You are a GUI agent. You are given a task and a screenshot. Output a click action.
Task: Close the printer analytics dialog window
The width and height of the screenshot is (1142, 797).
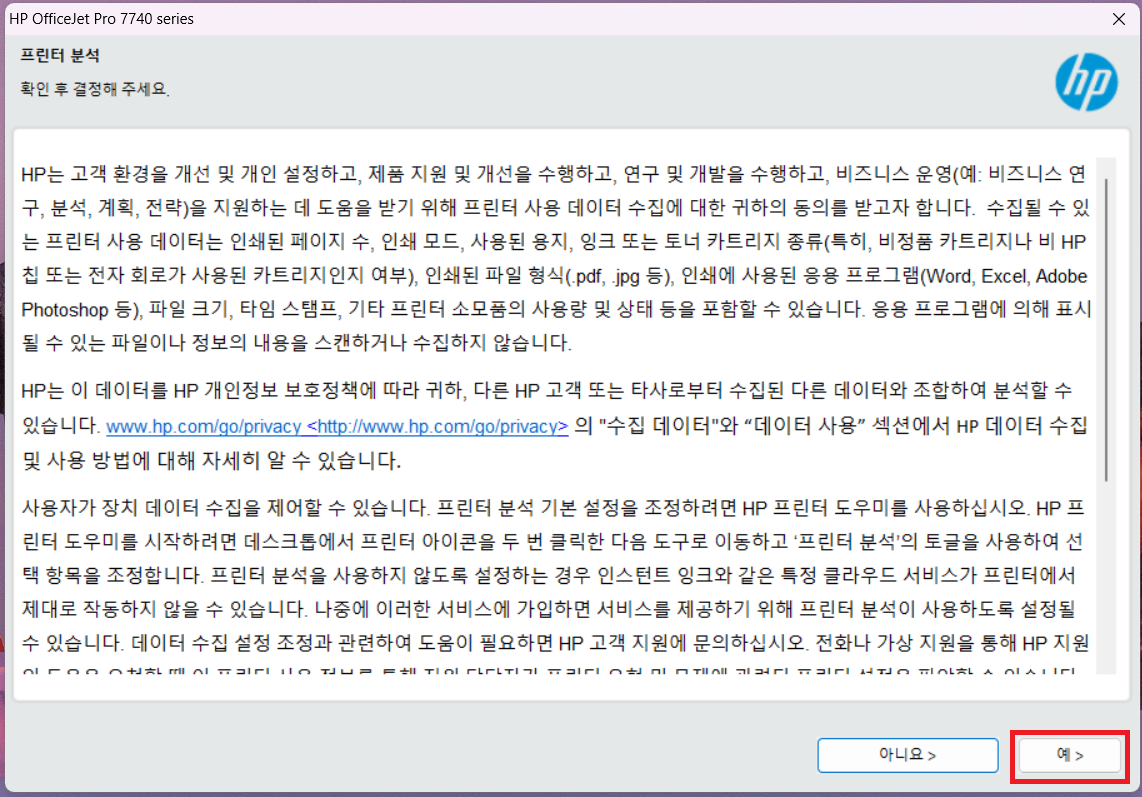(x=1119, y=18)
